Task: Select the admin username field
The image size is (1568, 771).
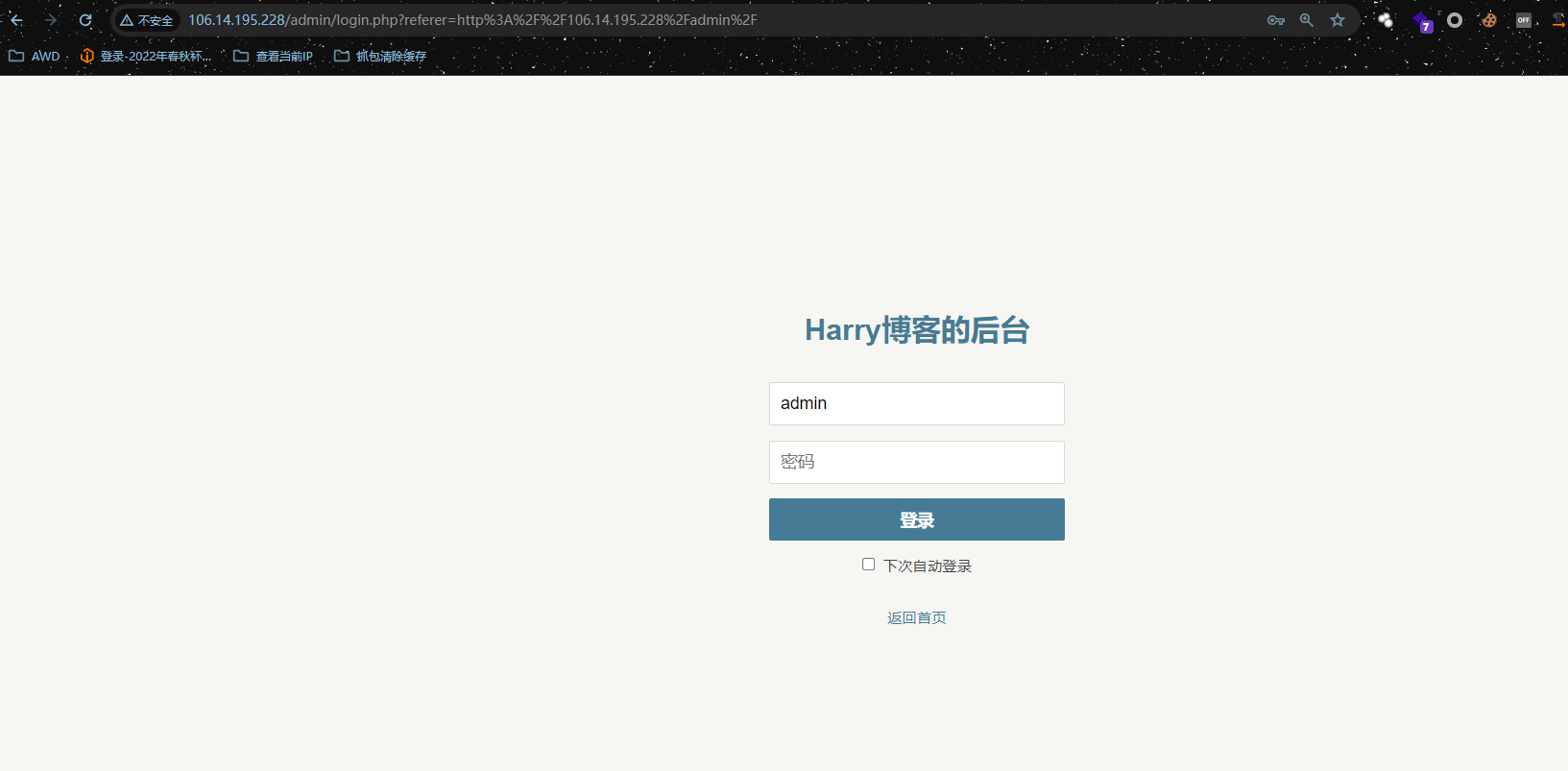Action: 917,403
